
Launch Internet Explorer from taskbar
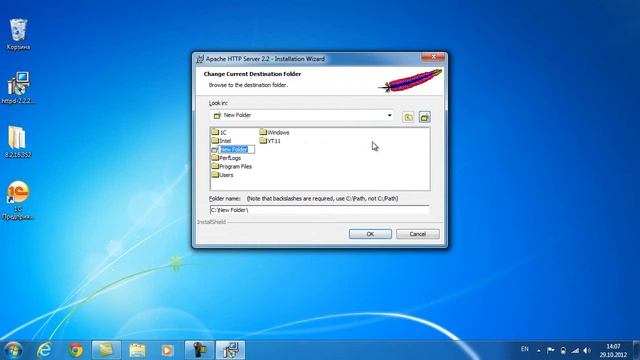[x=44, y=350]
